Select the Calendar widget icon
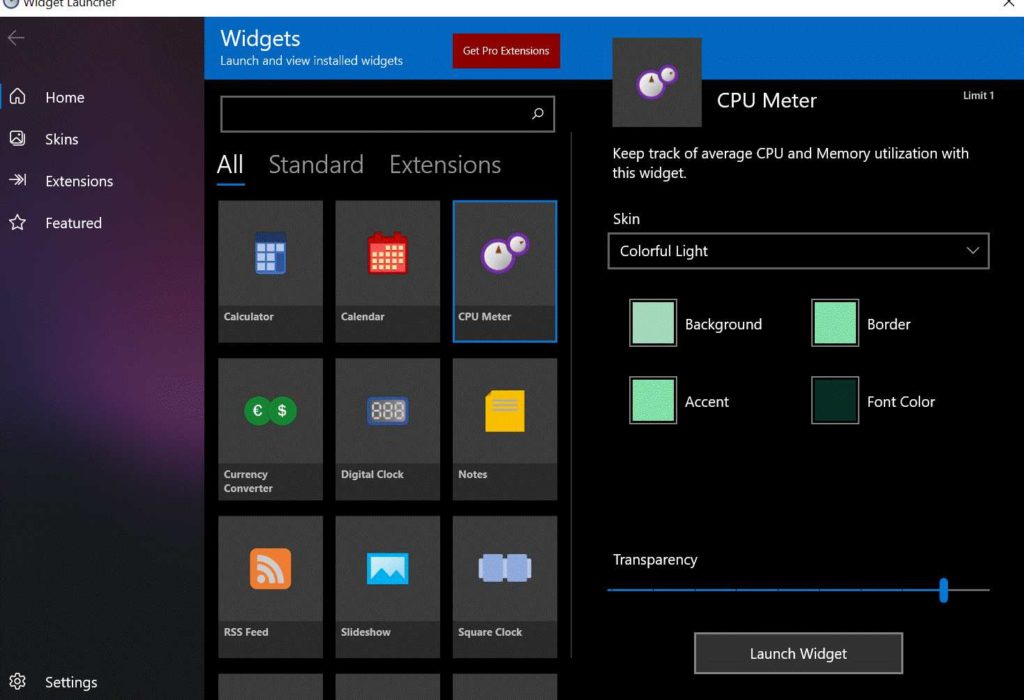 (387, 254)
